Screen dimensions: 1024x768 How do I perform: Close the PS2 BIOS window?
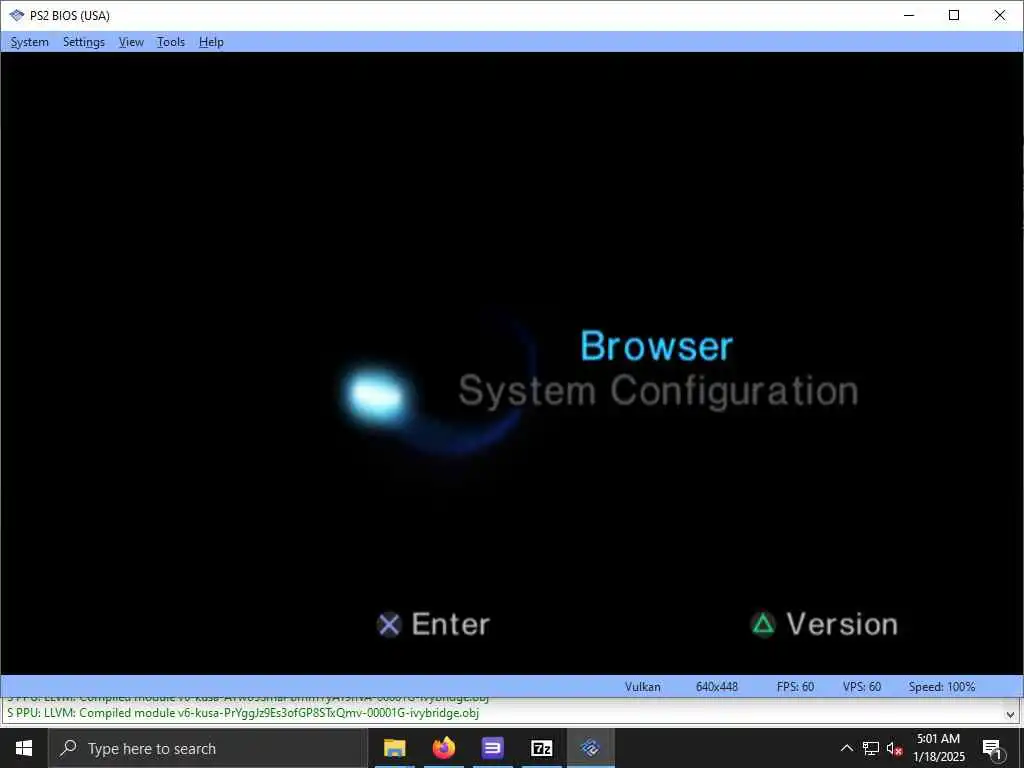(999, 15)
